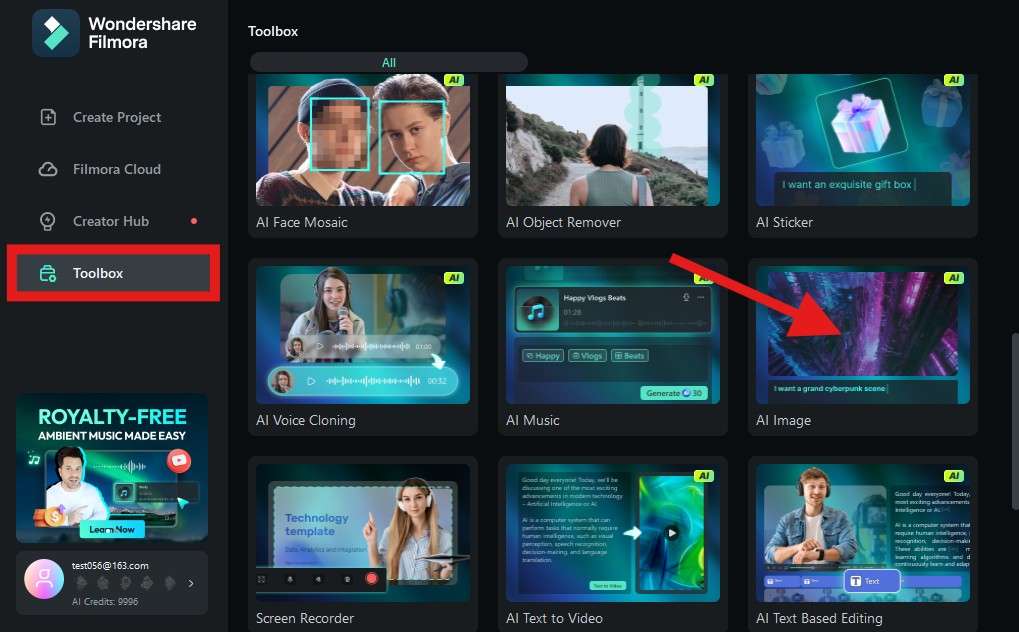Viewport: 1019px width, 632px height.
Task: Click the AI Text to Video label
Action: [554, 618]
